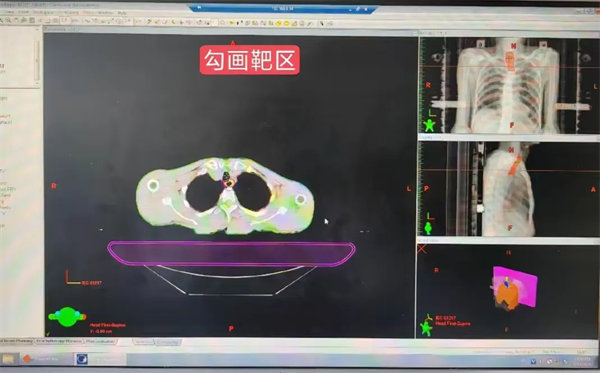Click the green patient orientation icon in axial view
This screenshot has width=600, height=373.
67,316
